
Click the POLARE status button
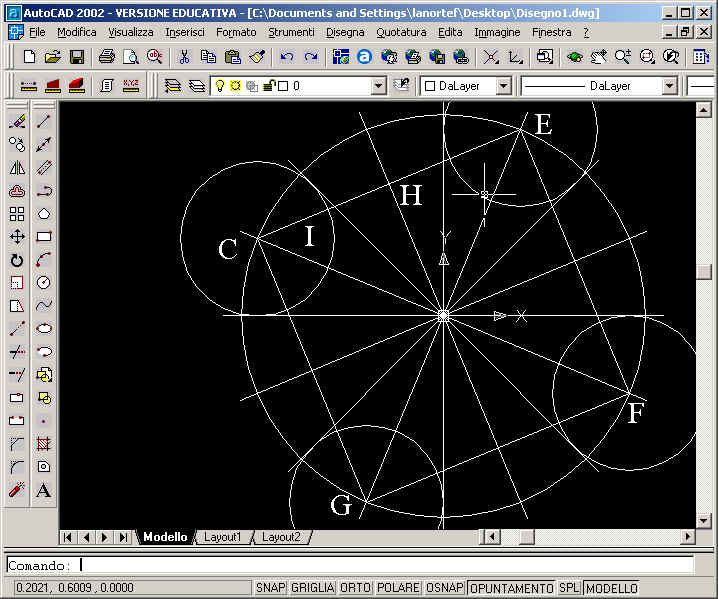coord(398,588)
